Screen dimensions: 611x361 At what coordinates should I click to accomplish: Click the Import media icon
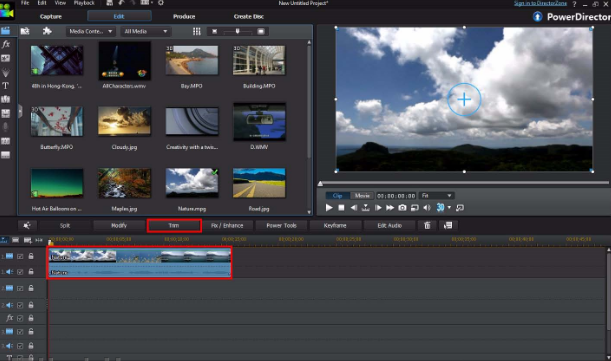click(25, 31)
